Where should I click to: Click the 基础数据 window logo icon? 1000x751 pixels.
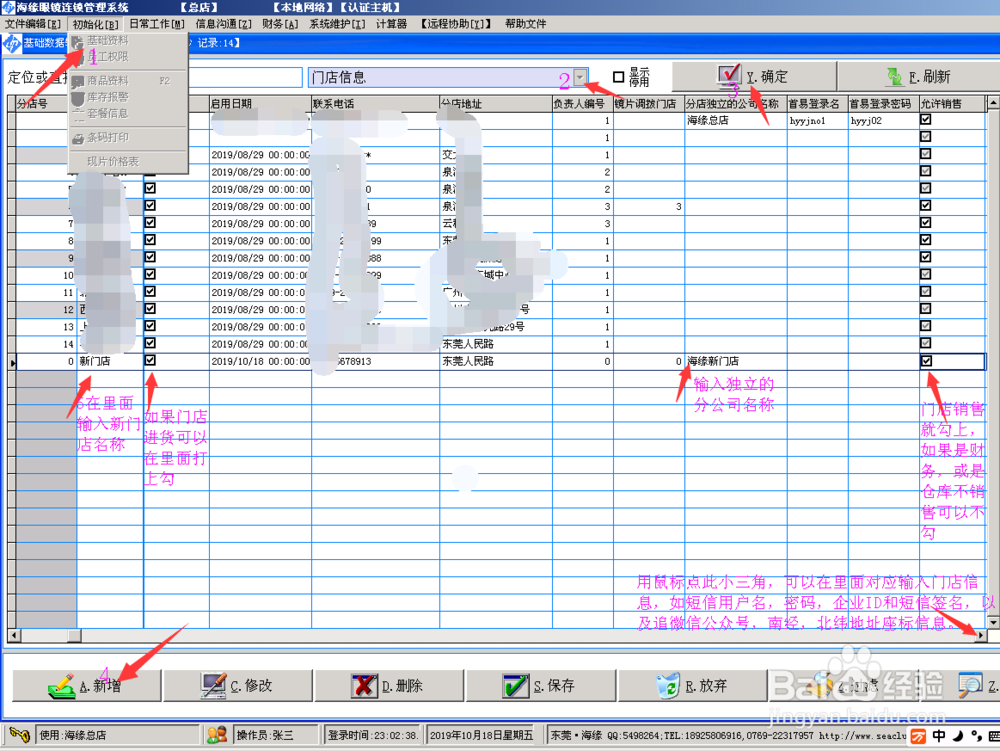(x=12, y=43)
